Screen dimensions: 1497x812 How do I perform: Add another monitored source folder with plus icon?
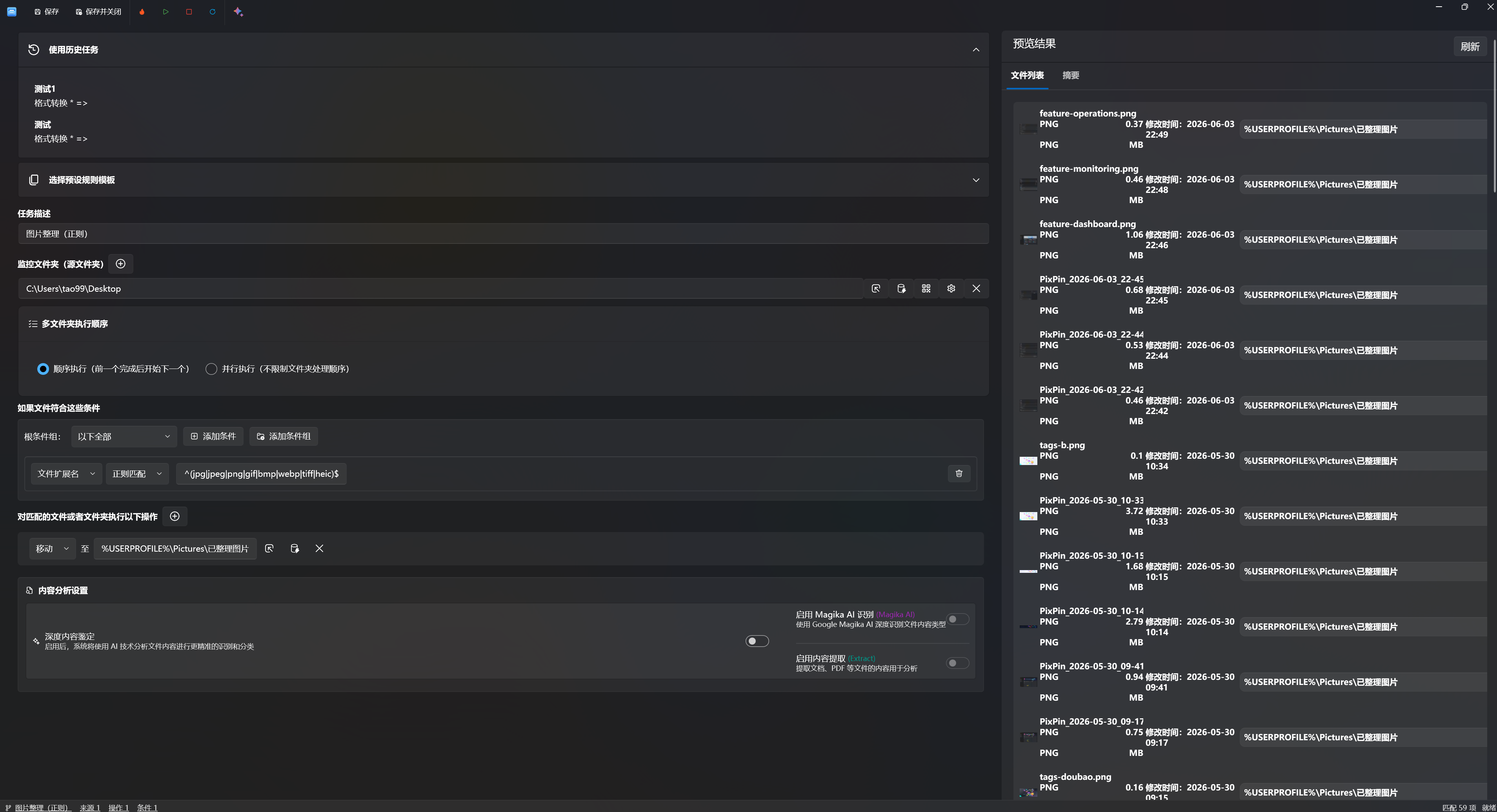121,264
